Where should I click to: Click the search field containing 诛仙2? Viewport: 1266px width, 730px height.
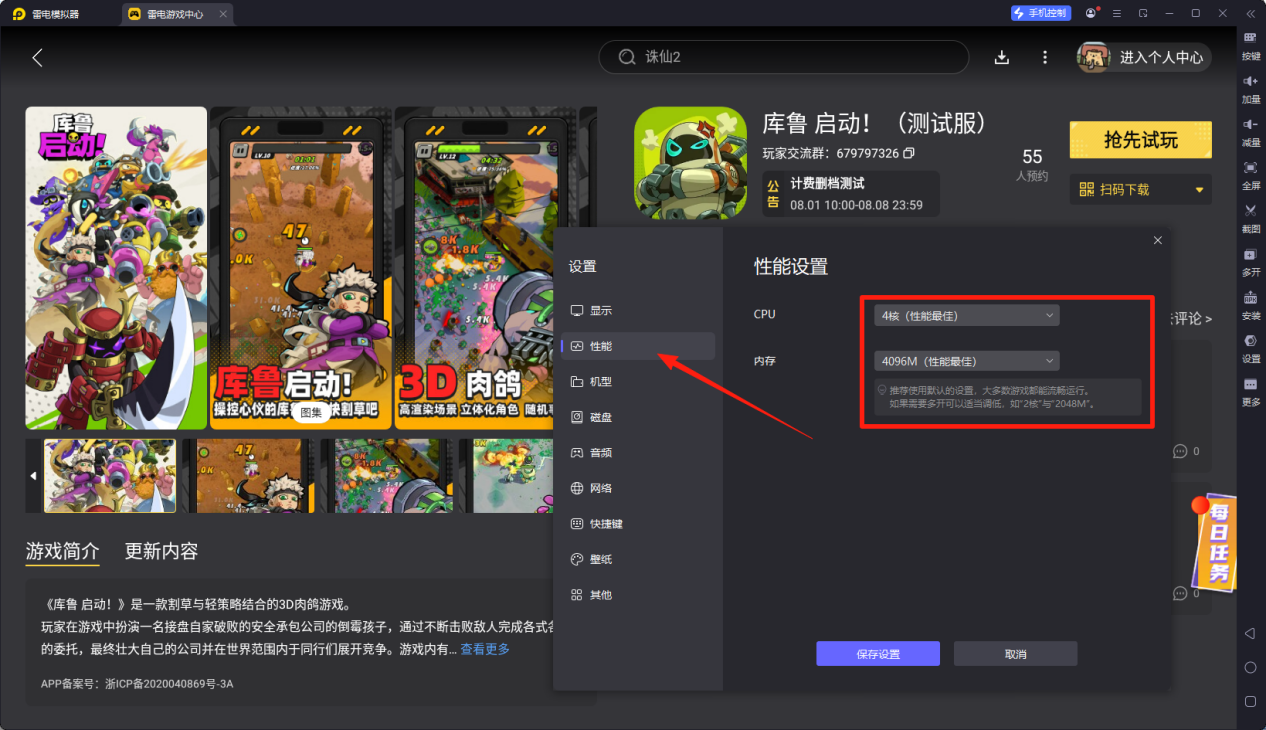tap(784, 57)
